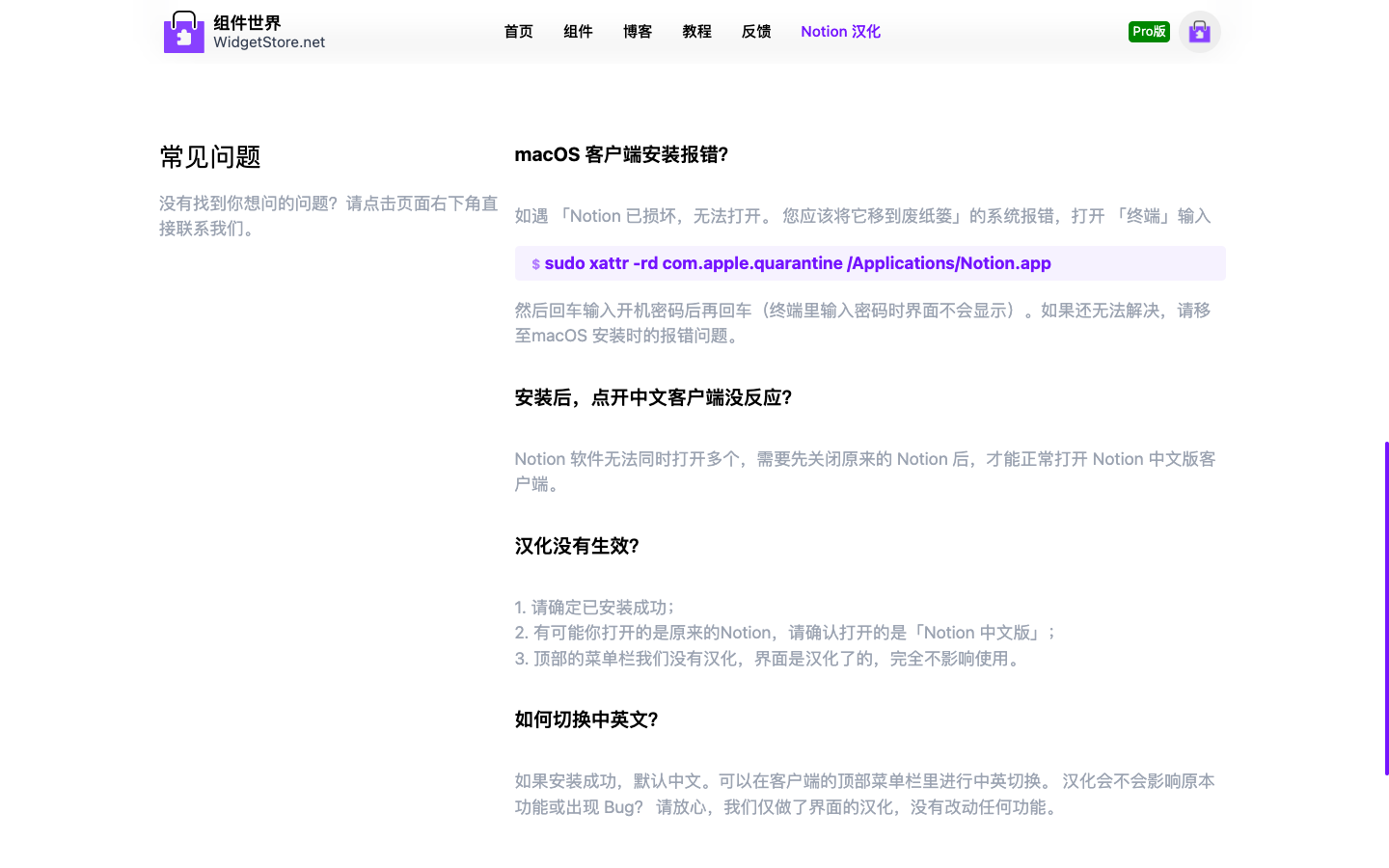Click 反馈 in the navigation bar

pos(756,32)
